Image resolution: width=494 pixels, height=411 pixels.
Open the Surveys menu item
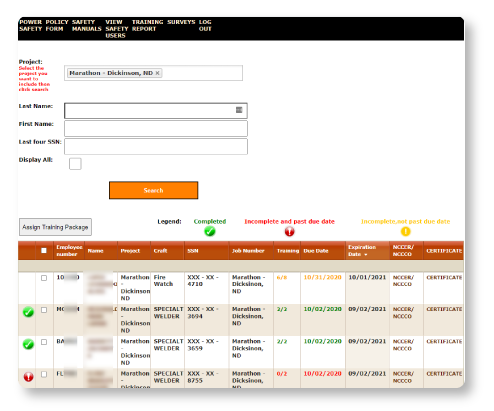[x=181, y=22]
